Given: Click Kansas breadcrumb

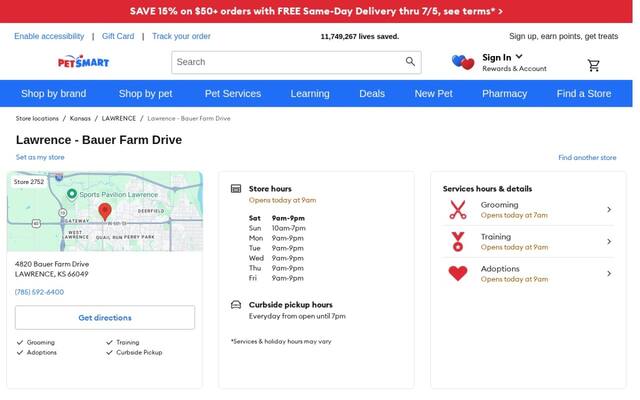Looking at the screenshot, I should pyautogui.click(x=80, y=118).
